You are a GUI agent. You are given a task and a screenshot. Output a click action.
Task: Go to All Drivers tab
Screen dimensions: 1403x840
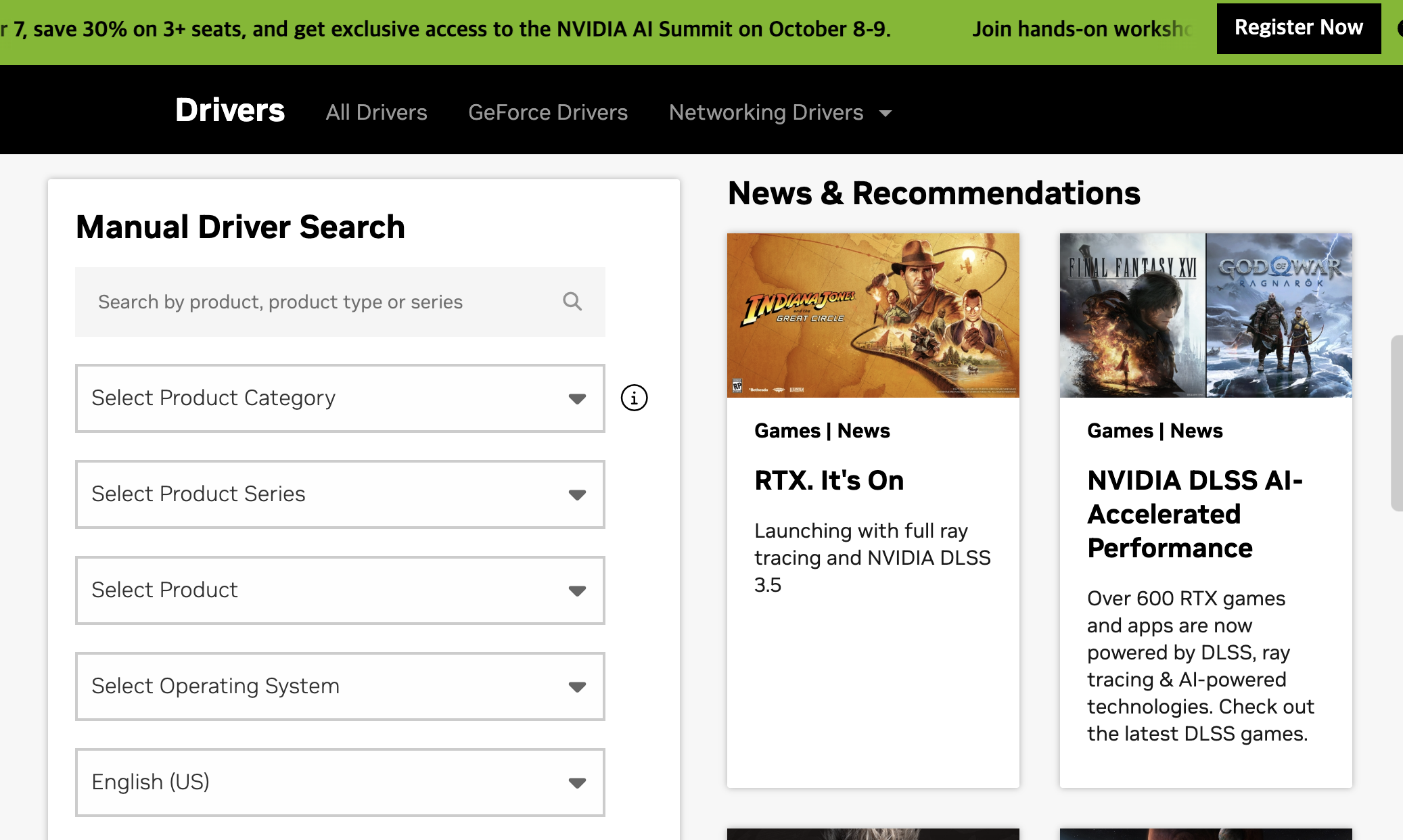pyautogui.click(x=376, y=112)
